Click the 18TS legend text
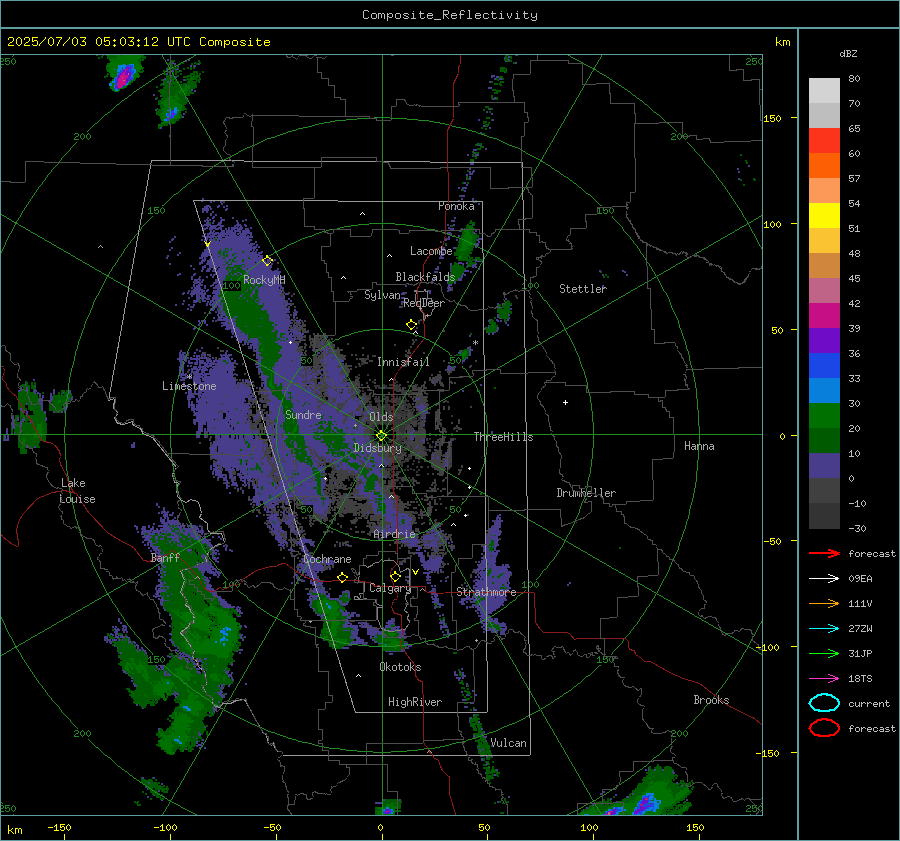Viewport: 900px width, 841px height. pyautogui.click(x=860, y=679)
